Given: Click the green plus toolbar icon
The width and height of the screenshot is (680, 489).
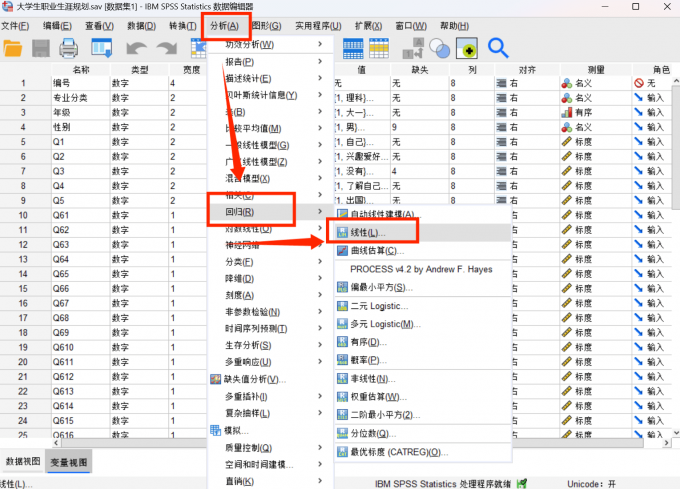Looking at the screenshot, I should click(x=467, y=48).
